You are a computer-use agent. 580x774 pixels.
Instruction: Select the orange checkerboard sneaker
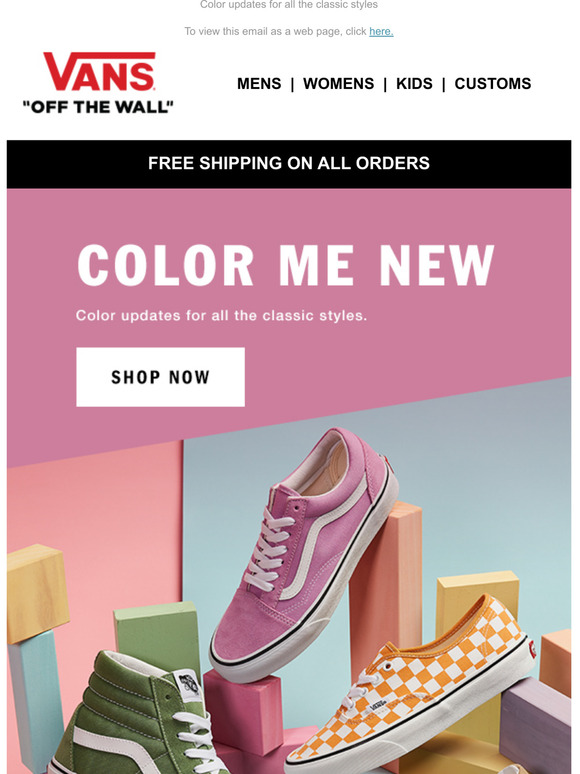411,686
